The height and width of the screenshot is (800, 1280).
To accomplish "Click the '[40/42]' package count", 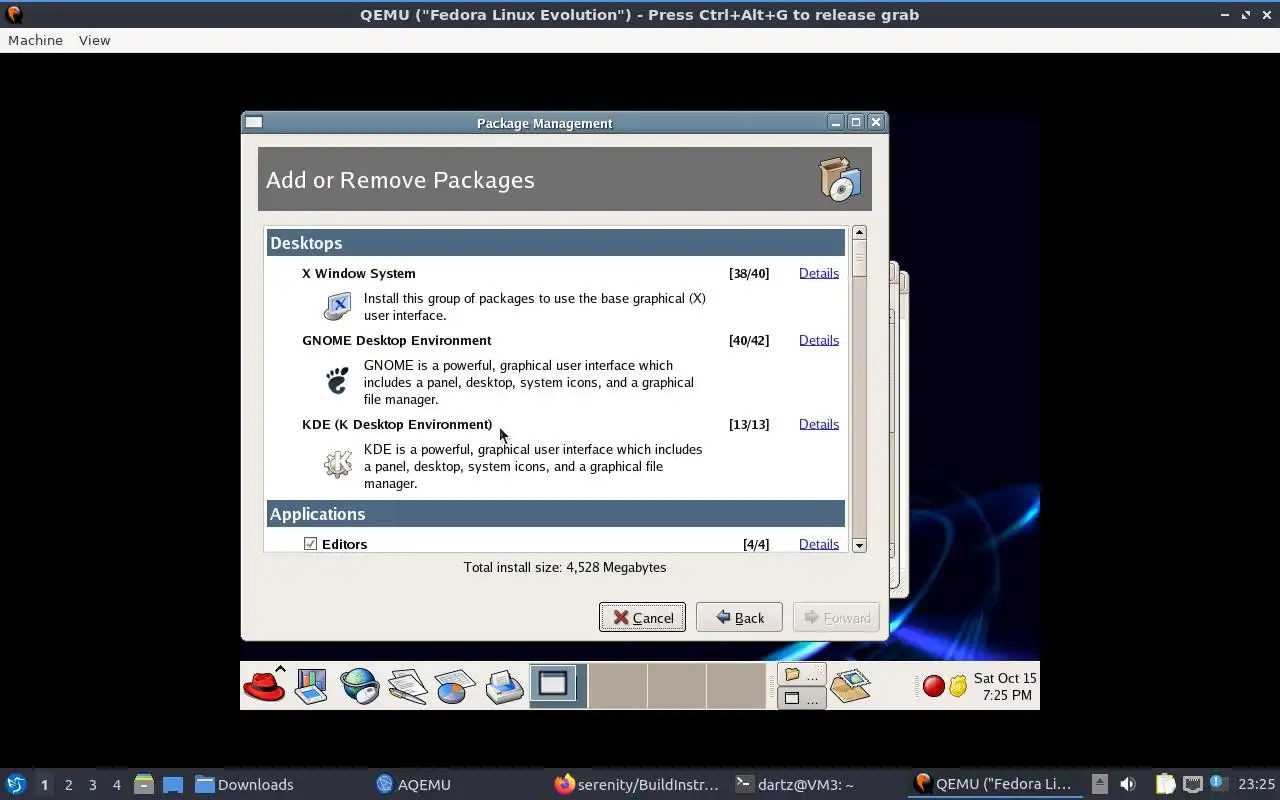I will 749,340.
